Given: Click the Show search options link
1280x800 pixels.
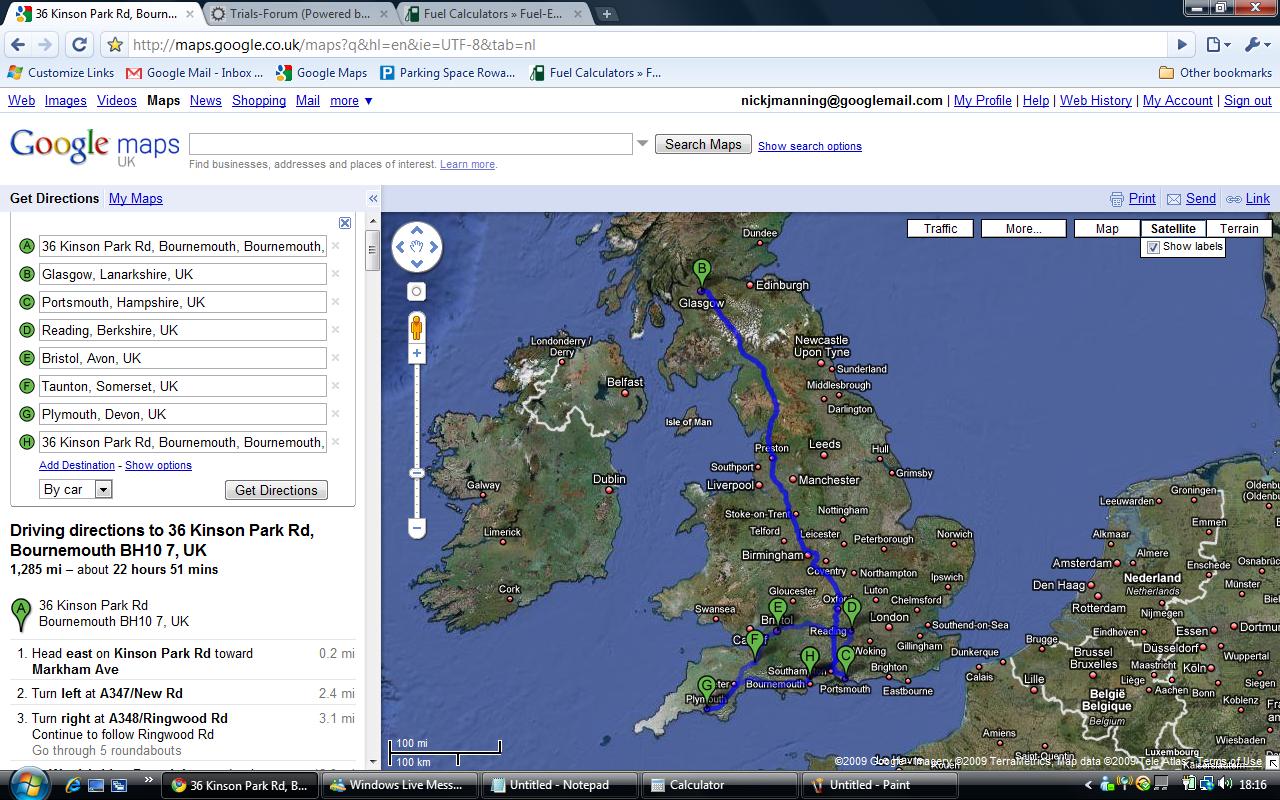Looking at the screenshot, I should (x=810, y=146).
